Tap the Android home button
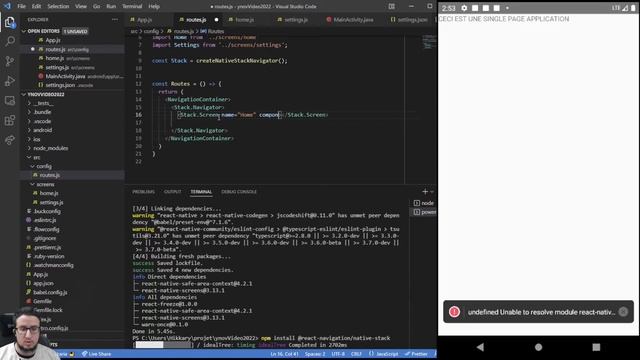Image resolution: width=640 pixels, height=360 pixels. coord(538,347)
